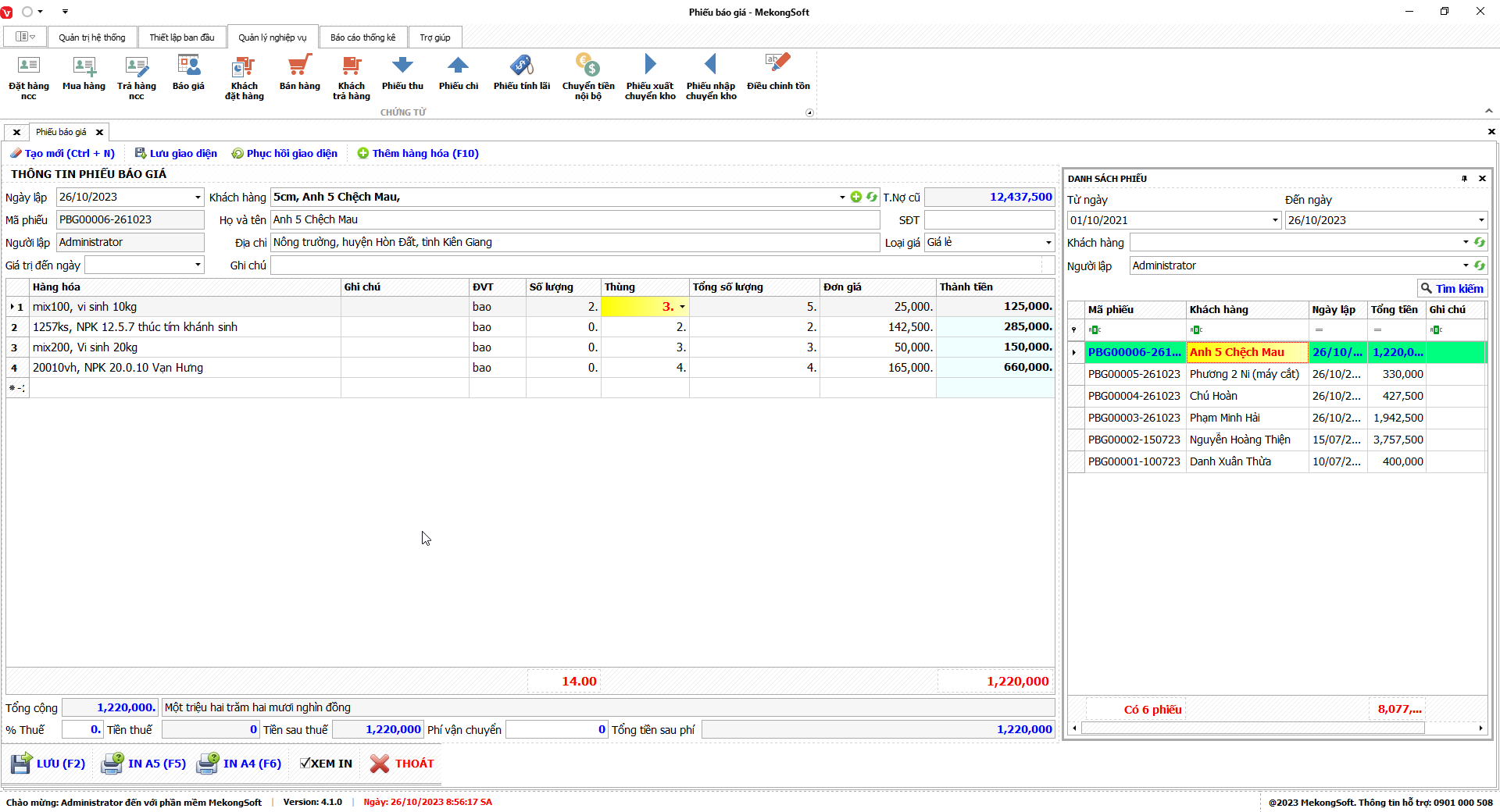Viewport: 1500px width, 812px height.
Task: Click the Báo giá ribbon icon
Action: 188,73
